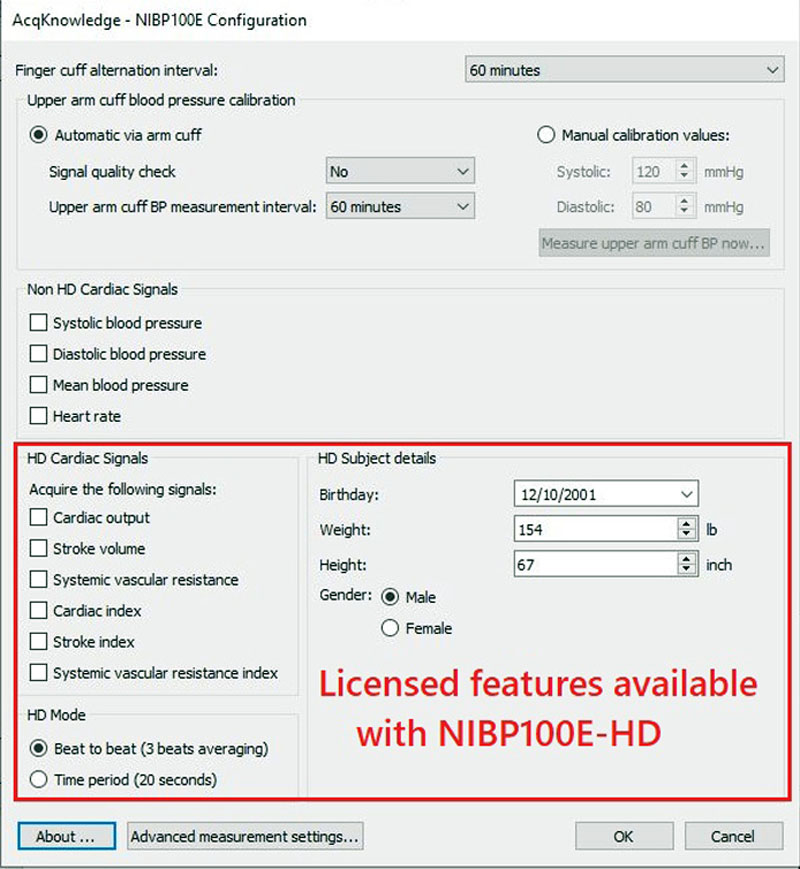Image resolution: width=800 pixels, height=869 pixels.
Task: Open upper arm cuff BP measurement interval dropdown
Action: pos(400,207)
